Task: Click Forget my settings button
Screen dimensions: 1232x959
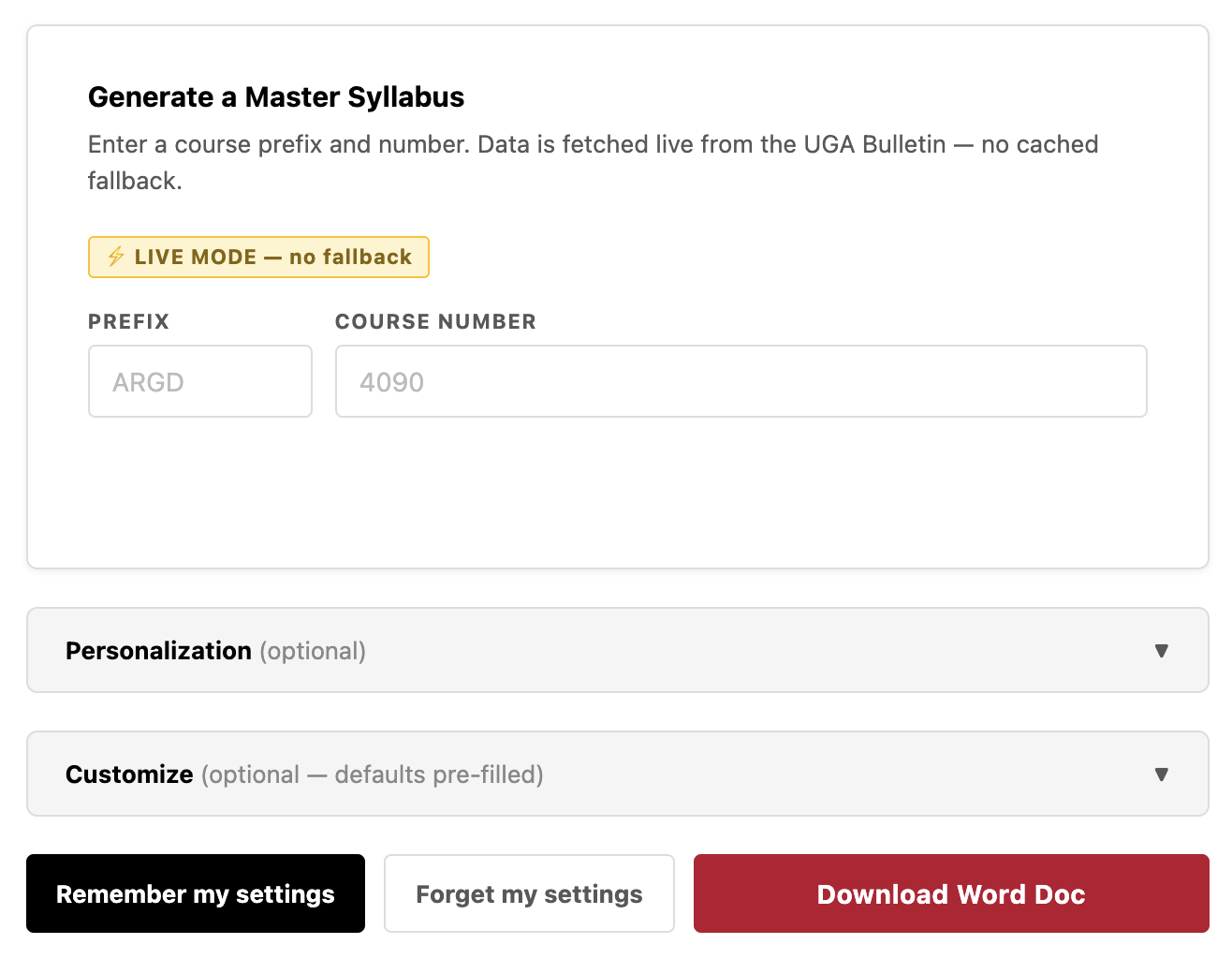Action: 529,893
